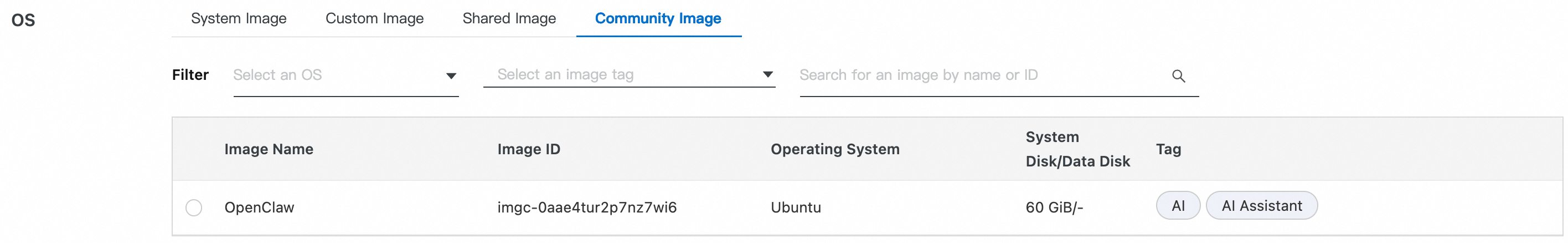Click the AI tag pill
Viewport: 1568px width, 243px height.
[1178, 206]
